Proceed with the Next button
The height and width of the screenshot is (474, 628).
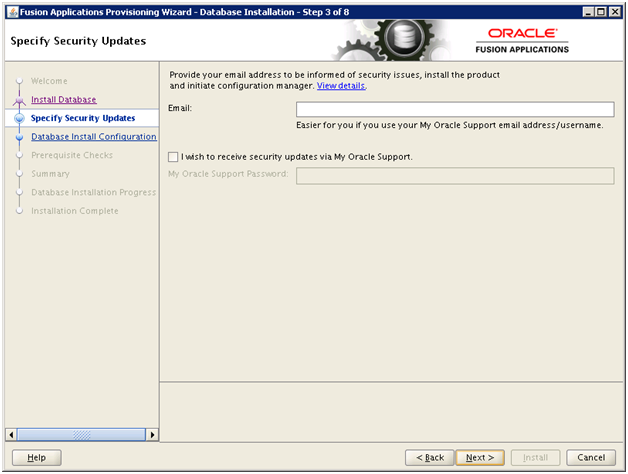(480, 458)
